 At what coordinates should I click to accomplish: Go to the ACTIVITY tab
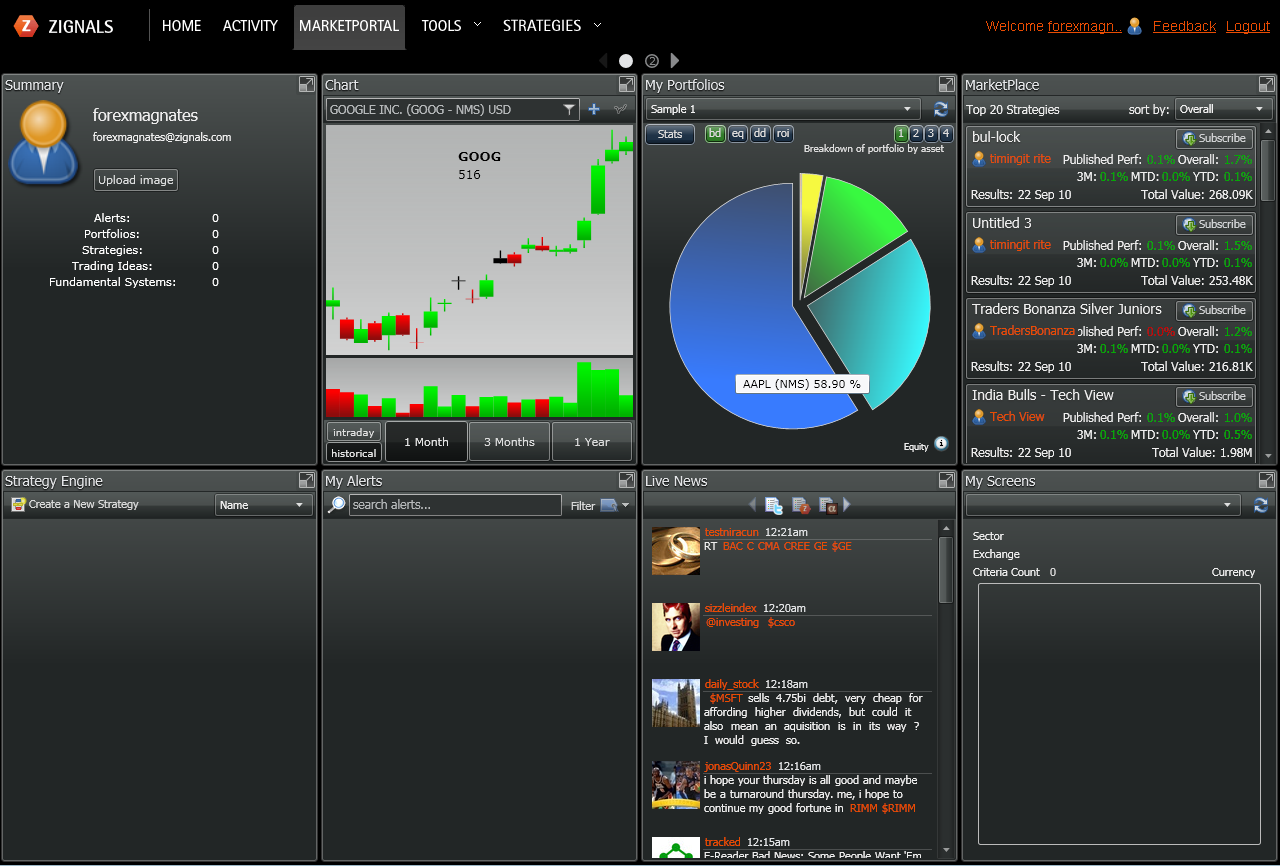tap(248, 26)
